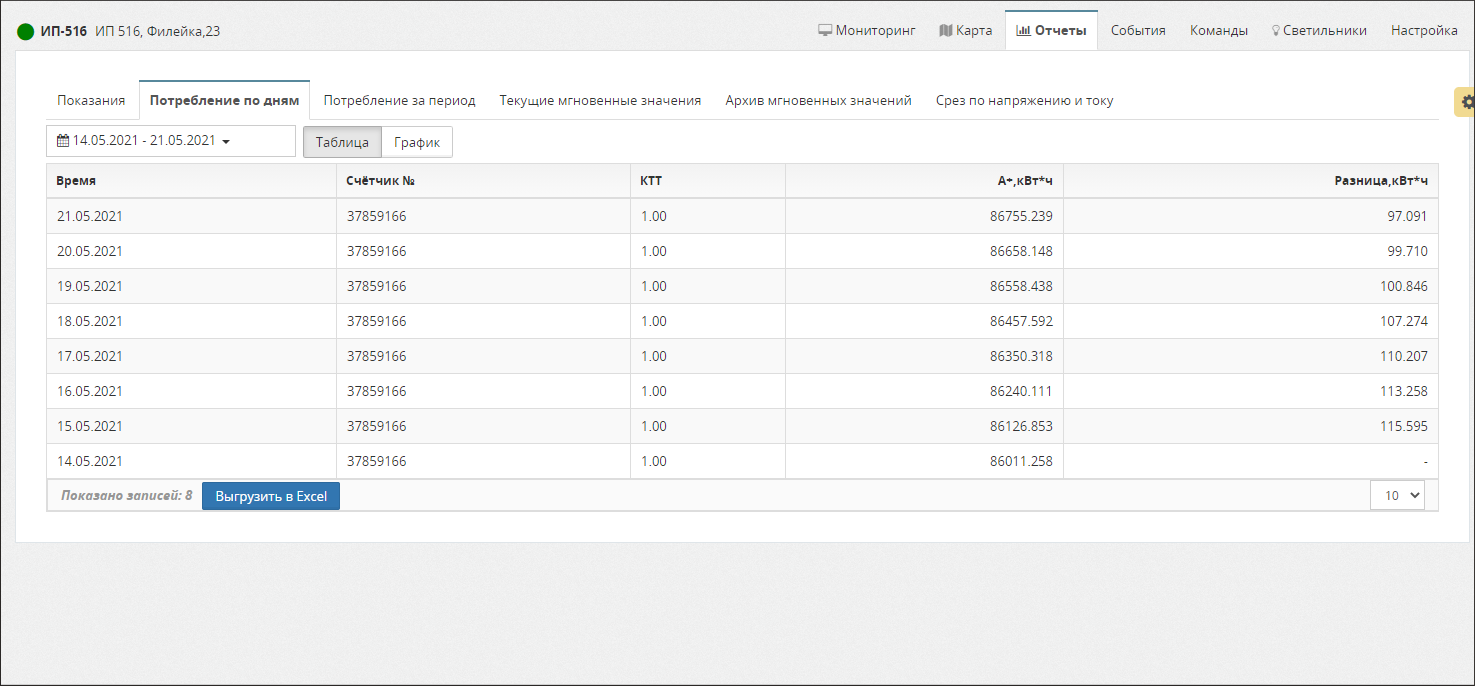
Task: Open the Мониторинг tab
Action: tap(866, 30)
